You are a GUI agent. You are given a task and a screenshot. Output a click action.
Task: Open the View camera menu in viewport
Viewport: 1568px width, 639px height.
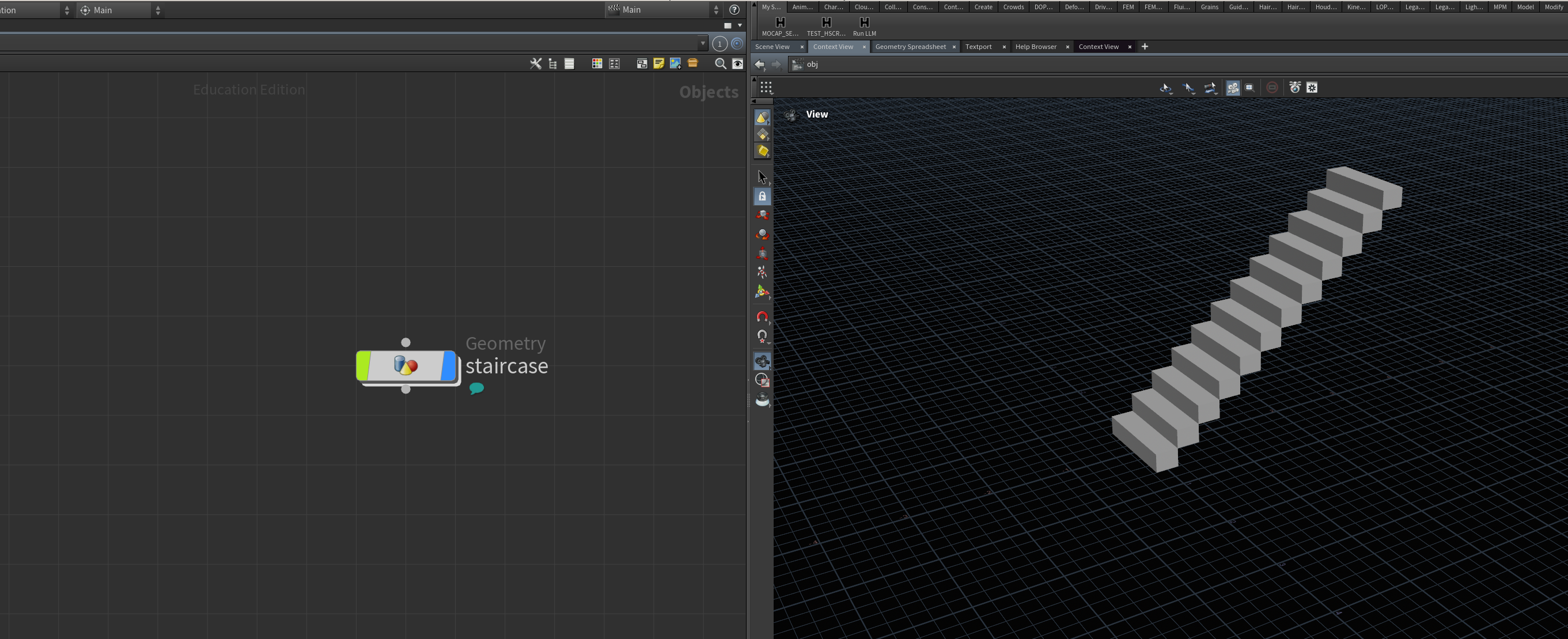[x=816, y=115]
